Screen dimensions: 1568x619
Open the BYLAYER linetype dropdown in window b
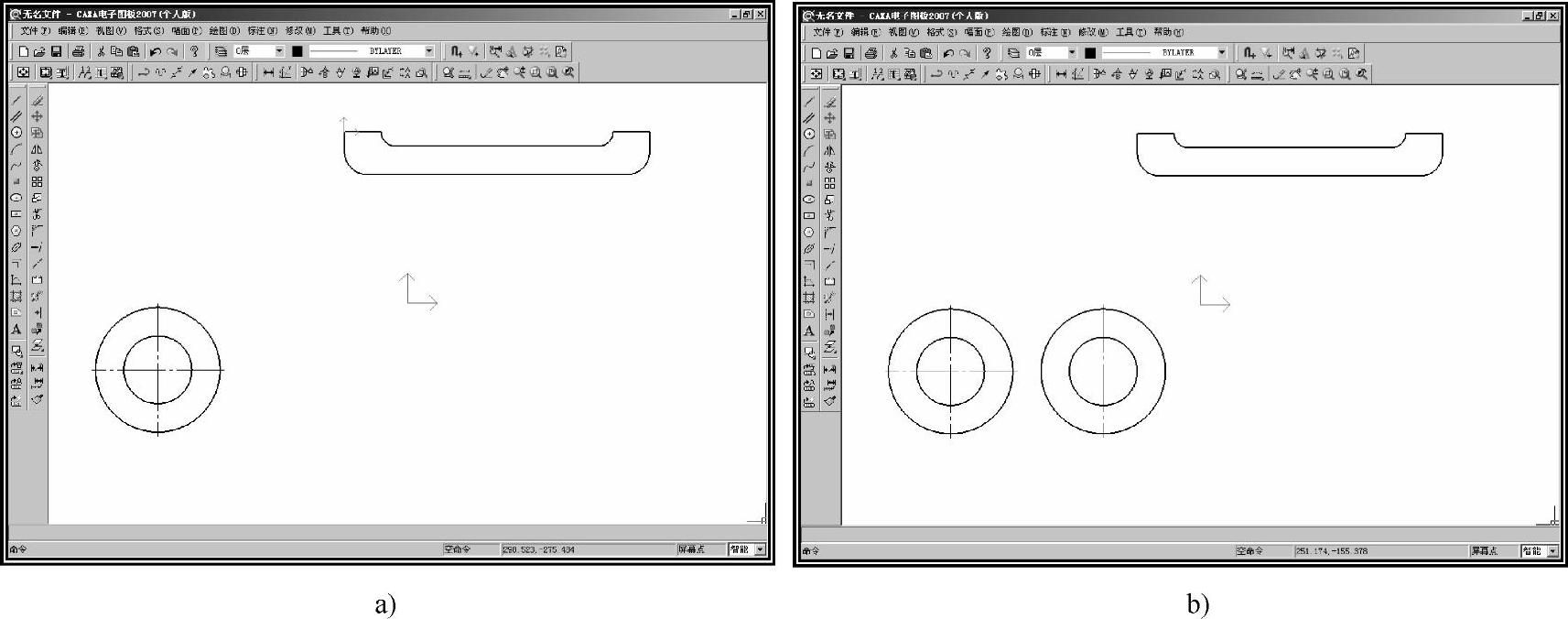[1222, 53]
